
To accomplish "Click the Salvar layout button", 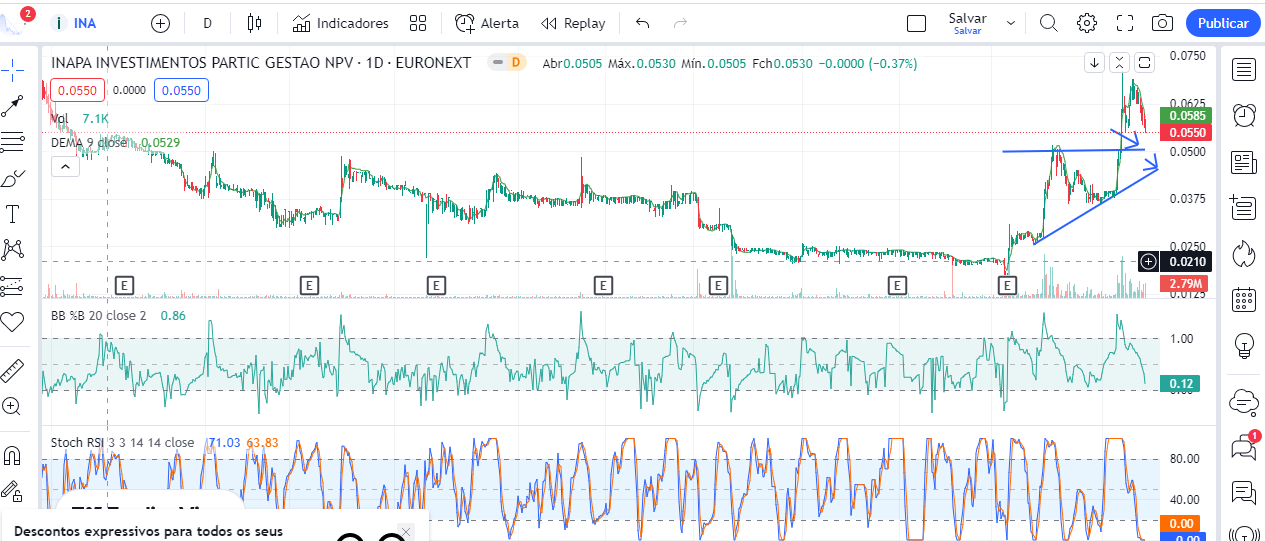I will [x=967, y=23].
